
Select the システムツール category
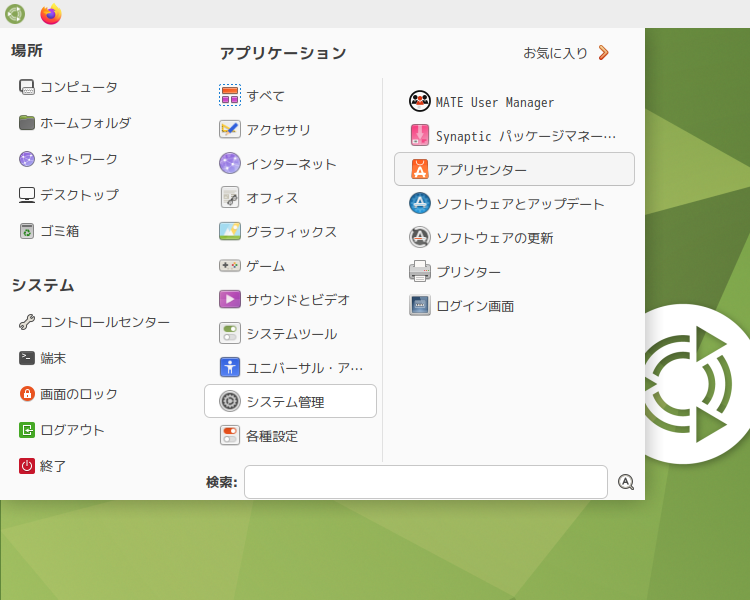pyautogui.click(x=290, y=333)
